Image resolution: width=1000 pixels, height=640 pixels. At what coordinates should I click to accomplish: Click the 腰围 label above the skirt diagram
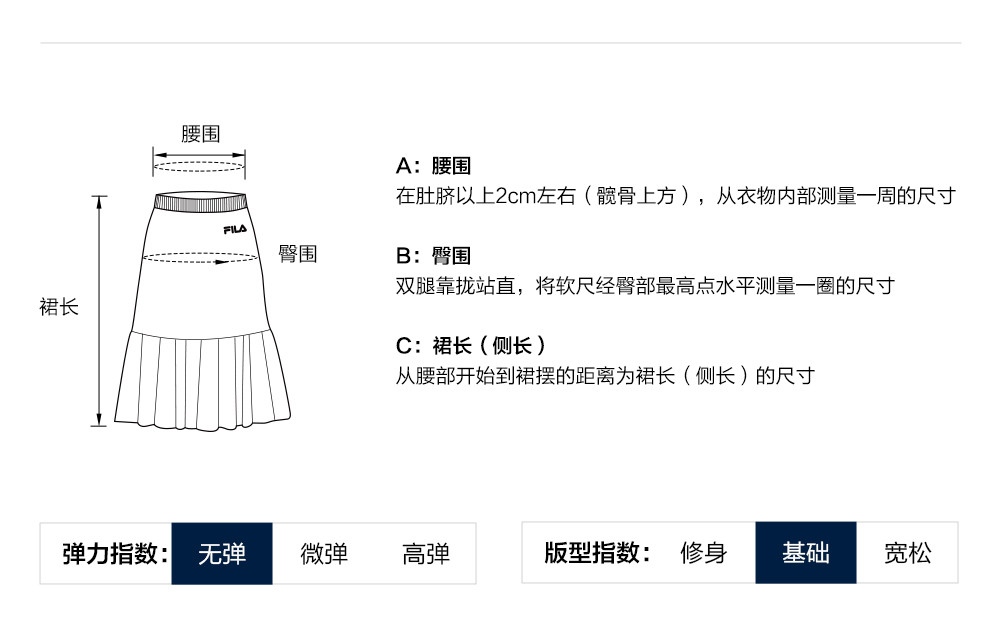pyautogui.click(x=200, y=134)
